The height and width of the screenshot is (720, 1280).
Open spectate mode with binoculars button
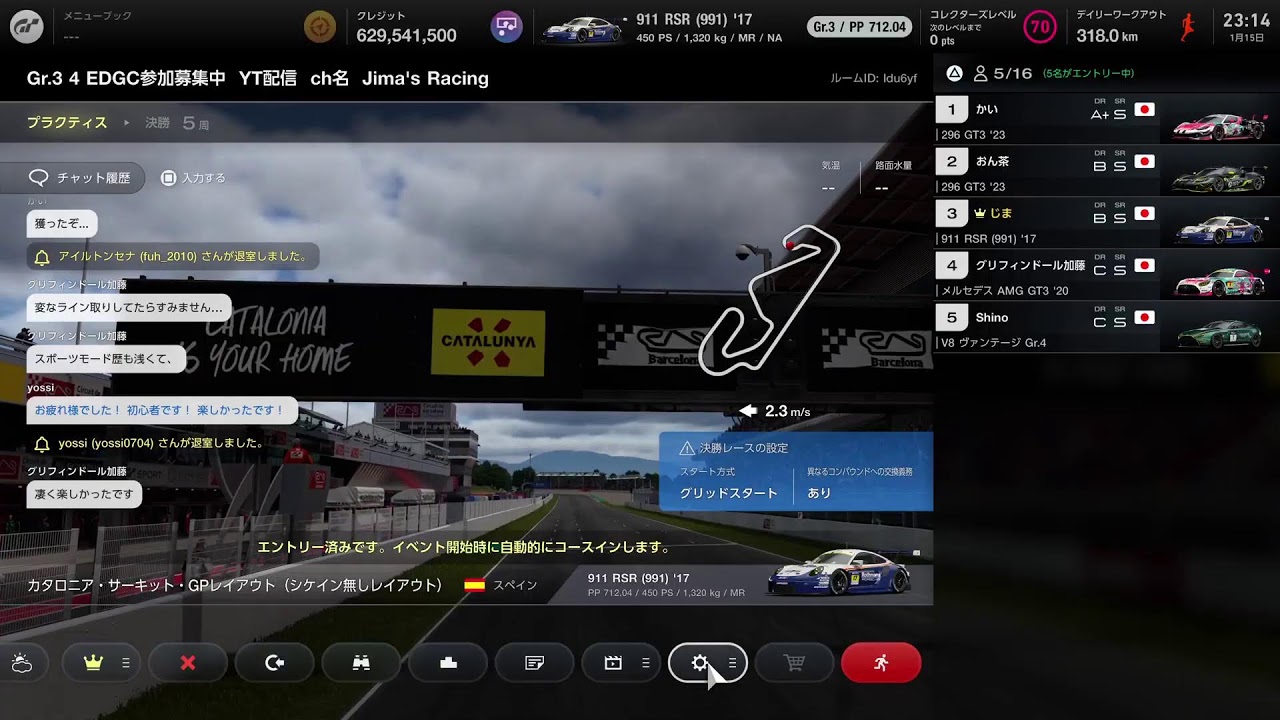tap(361, 663)
